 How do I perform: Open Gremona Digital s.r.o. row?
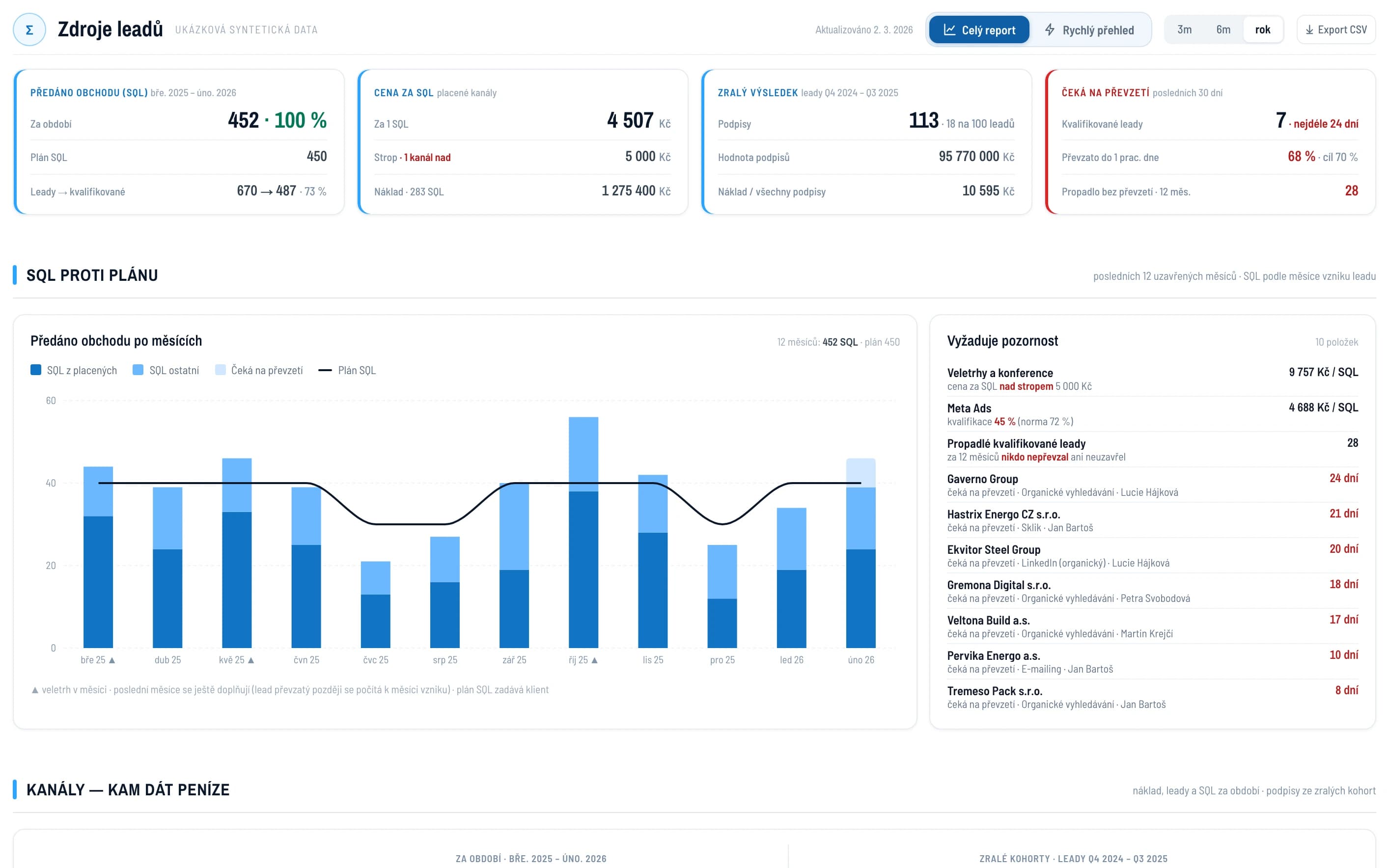click(1152, 591)
